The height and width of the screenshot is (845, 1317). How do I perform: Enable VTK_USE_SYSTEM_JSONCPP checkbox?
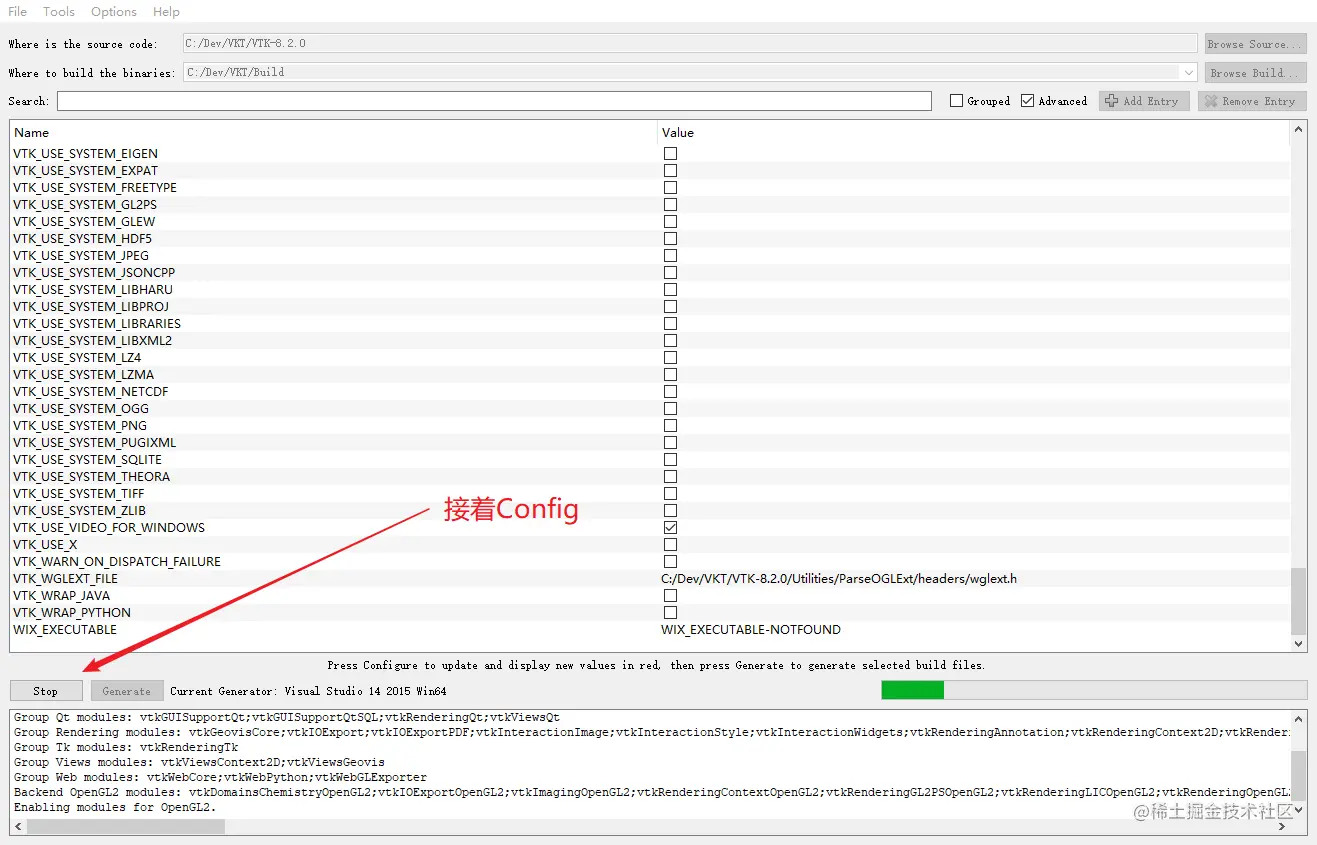[670, 273]
